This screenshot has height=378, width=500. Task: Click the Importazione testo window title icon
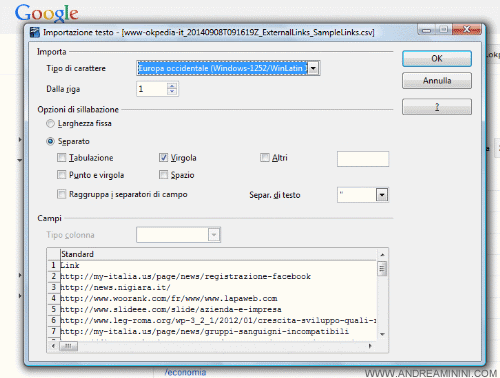[x=34, y=32]
